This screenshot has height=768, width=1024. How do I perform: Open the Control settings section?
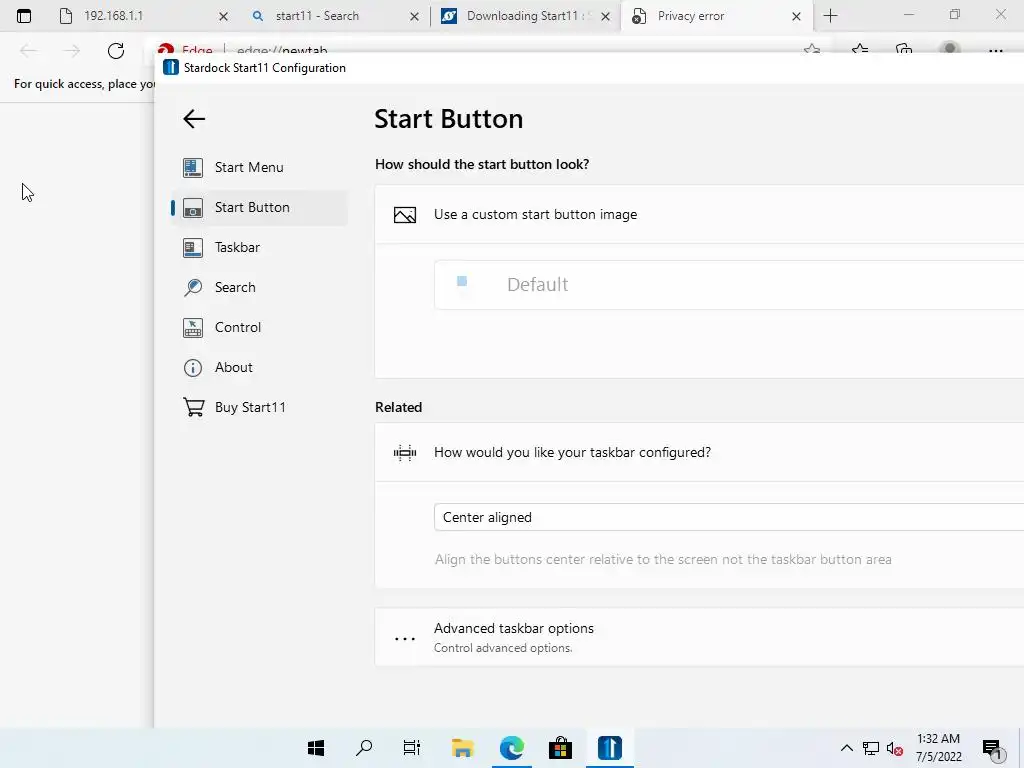pos(259,327)
